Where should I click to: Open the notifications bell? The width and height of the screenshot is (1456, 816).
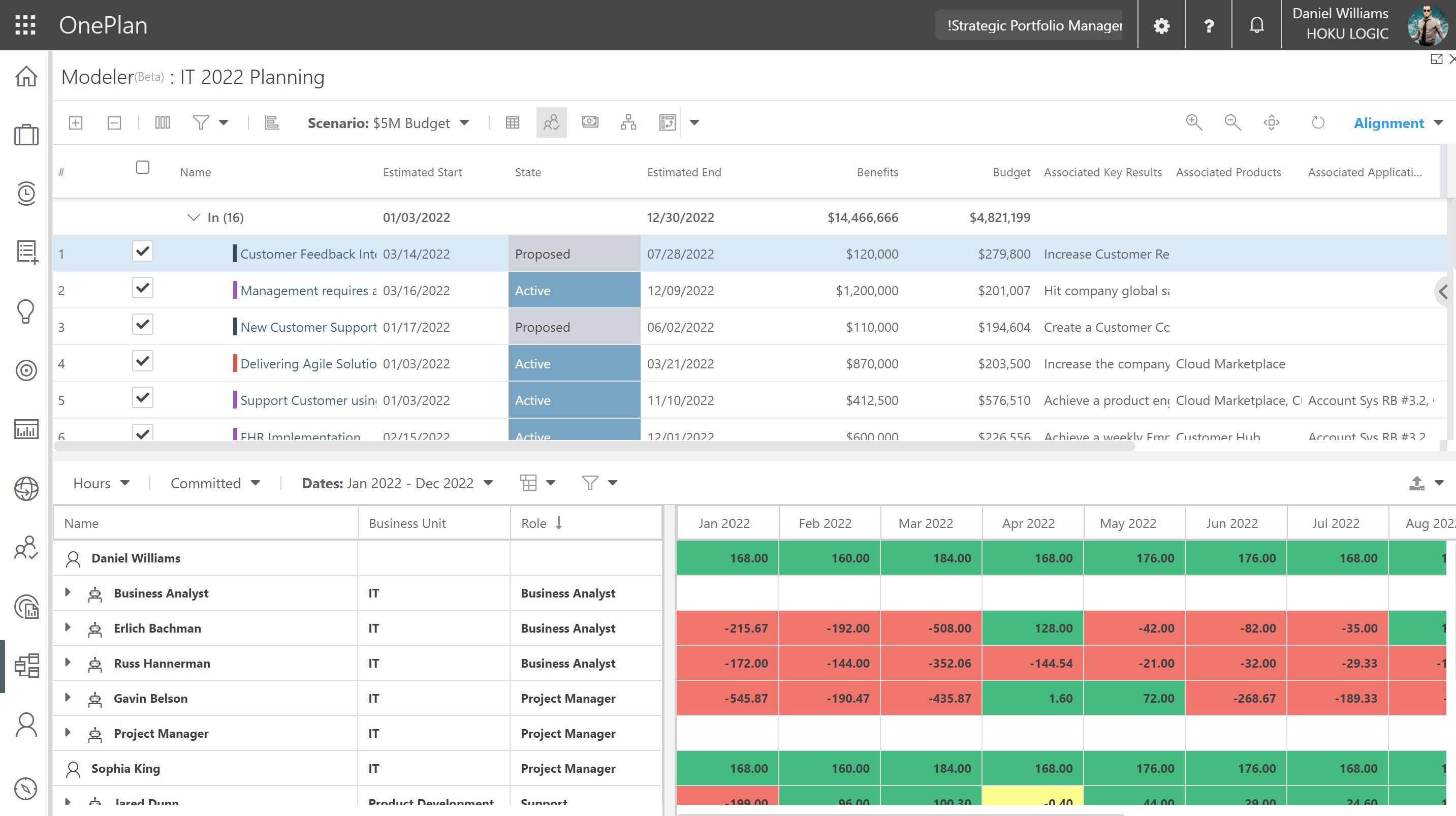coord(1256,25)
